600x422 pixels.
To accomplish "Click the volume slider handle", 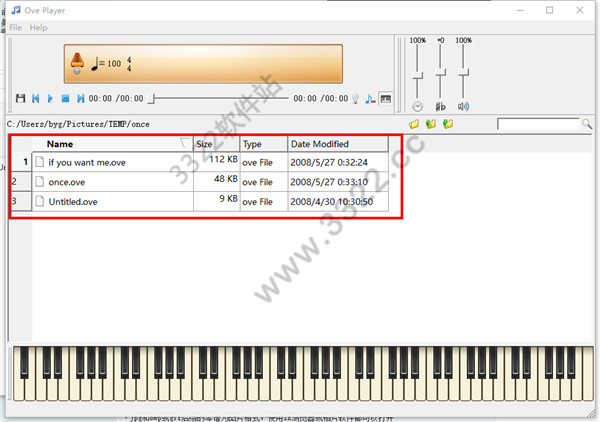I will click(x=463, y=72).
